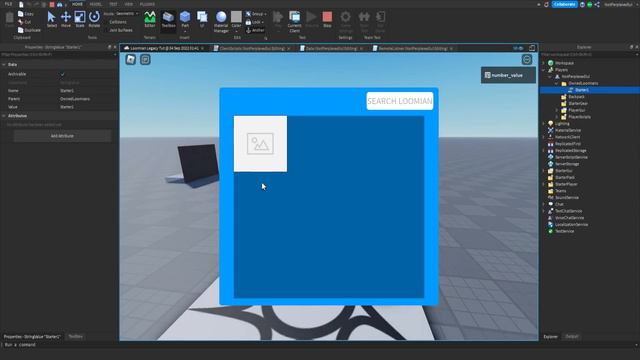Switch to the Output tab at bottom right
The width and height of the screenshot is (640, 360).
[x=572, y=336]
